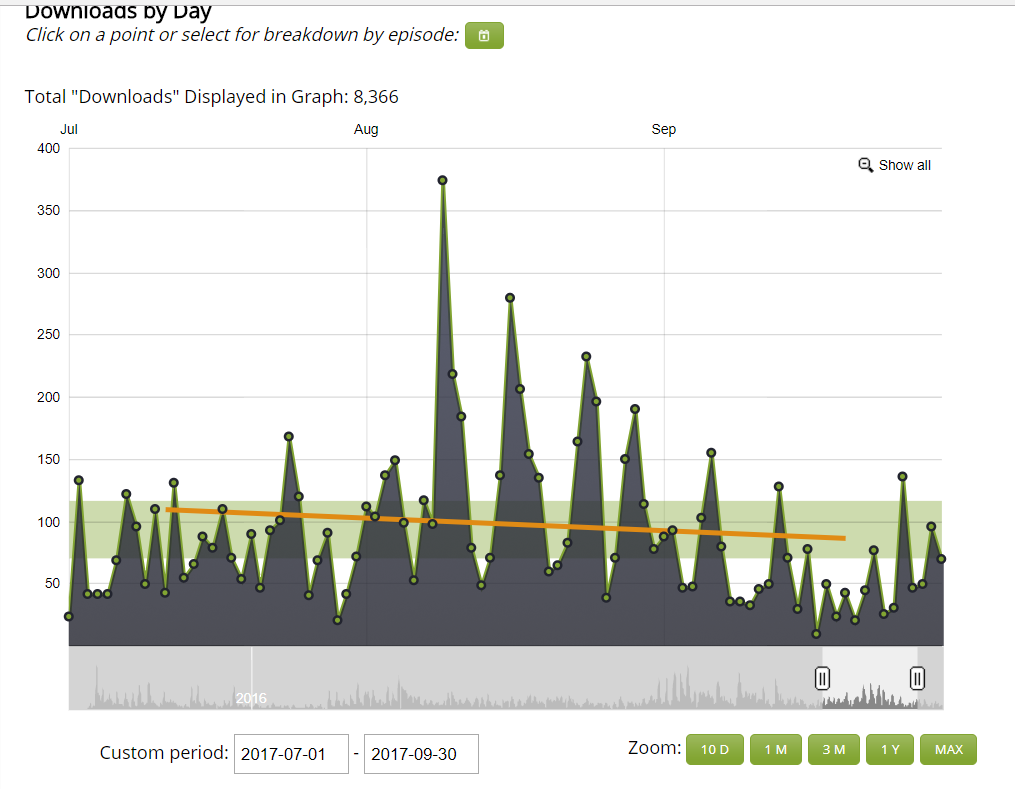Click the Show all magnifier icon

tap(866, 165)
